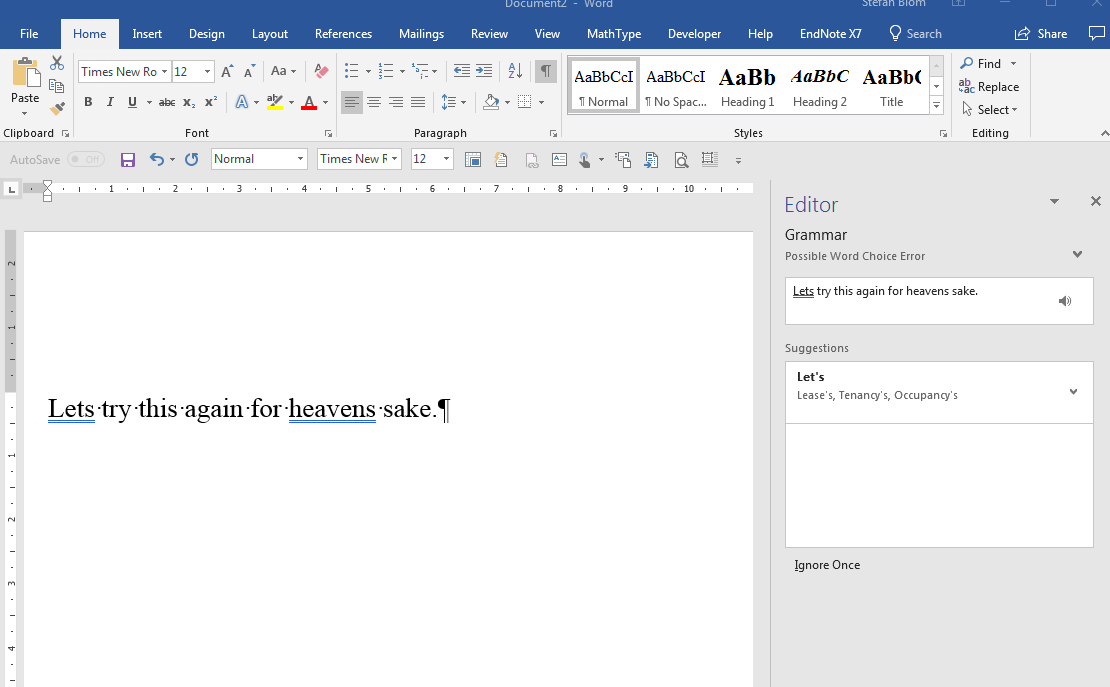This screenshot has height=687, width=1110.
Task: Click the Replace button
Action: (x=989, y=87)
